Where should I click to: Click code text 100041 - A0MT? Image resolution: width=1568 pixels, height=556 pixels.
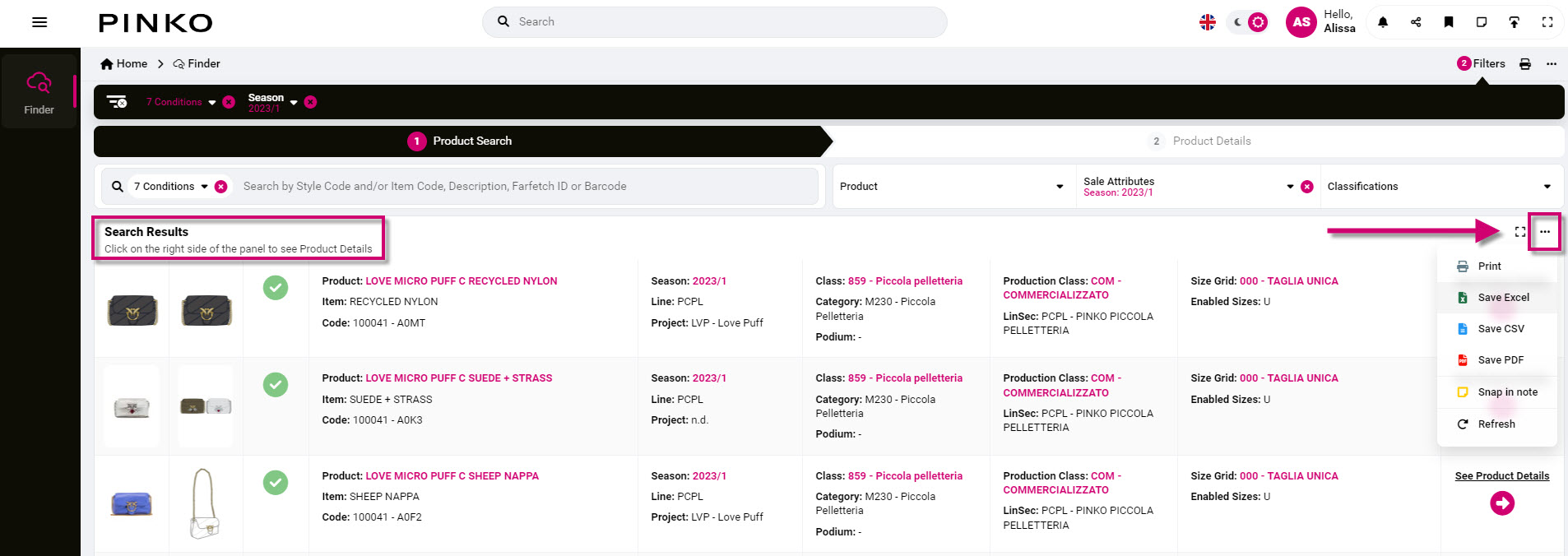pos(389,323)
